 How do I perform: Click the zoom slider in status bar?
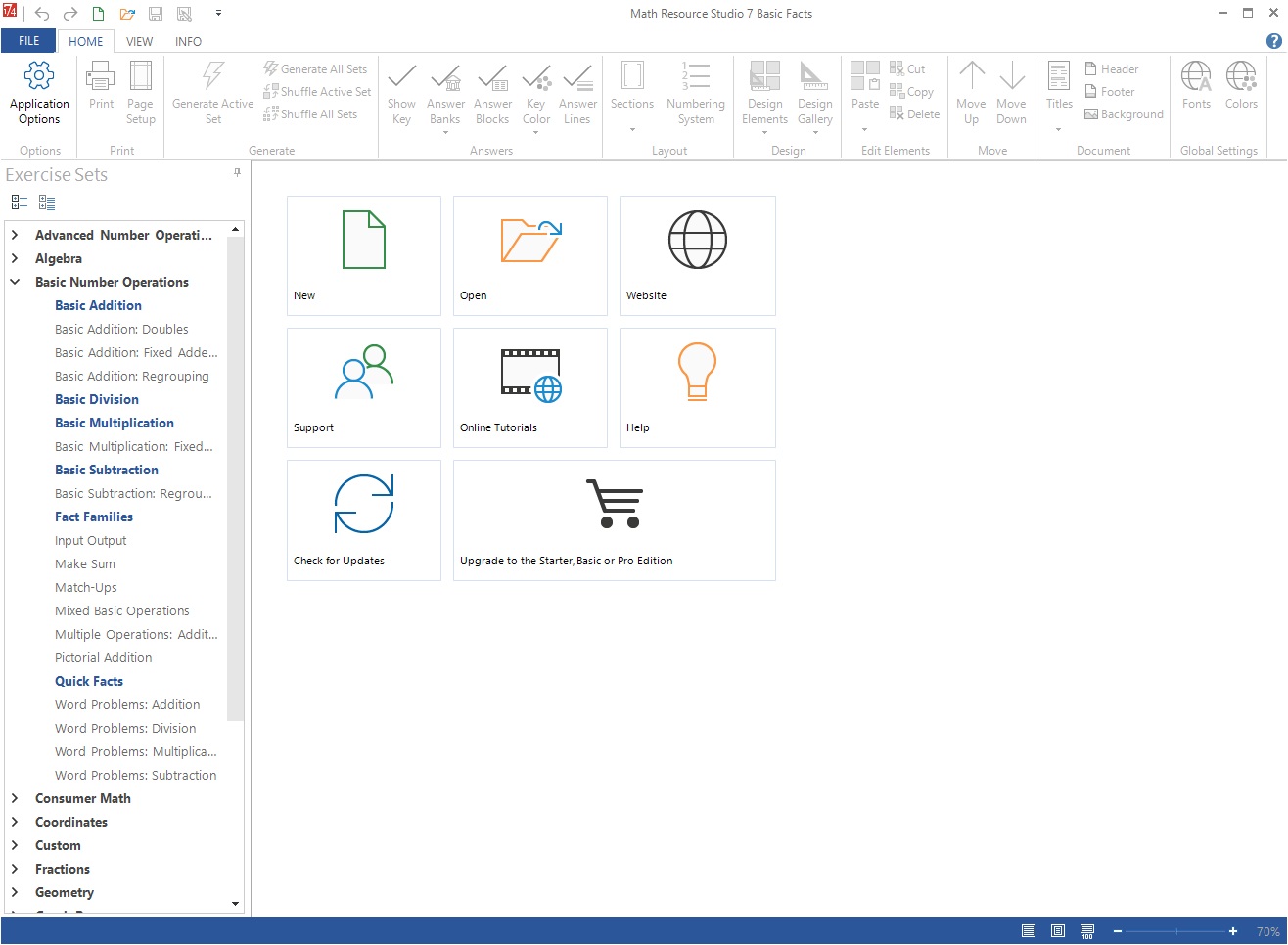[1176, 931]
